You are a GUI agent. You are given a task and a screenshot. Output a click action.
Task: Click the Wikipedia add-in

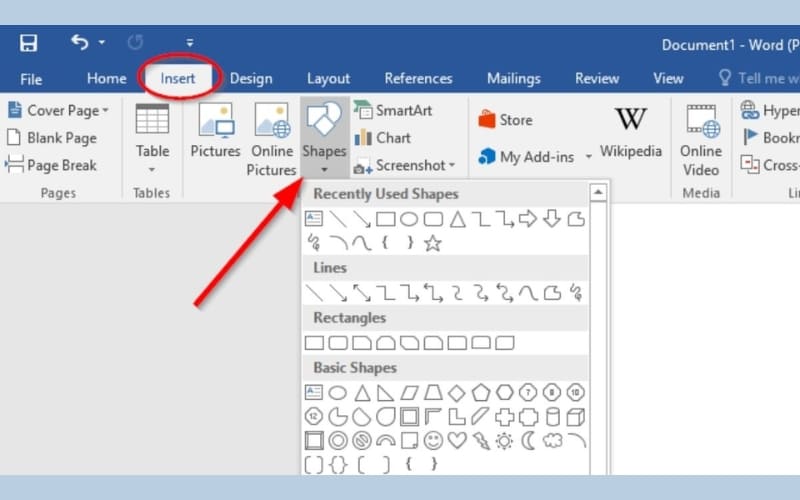click(x=631, y=132)
